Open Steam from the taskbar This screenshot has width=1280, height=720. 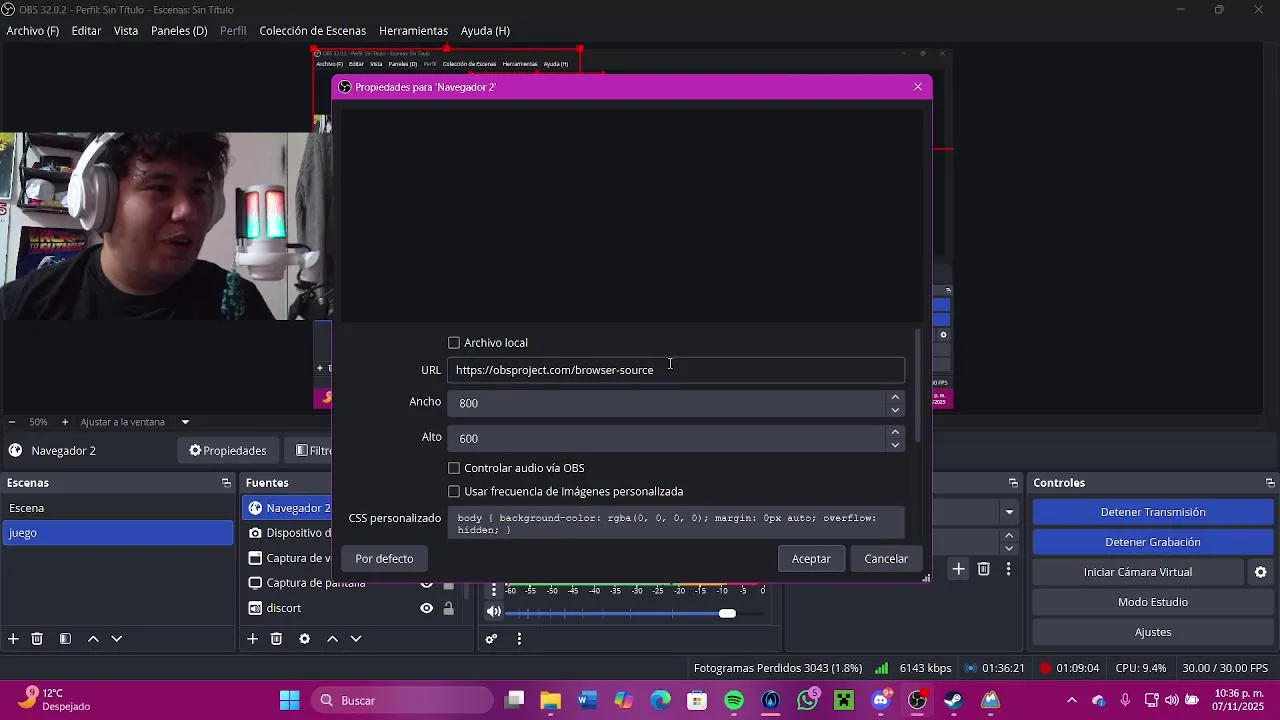click(954, 700)
